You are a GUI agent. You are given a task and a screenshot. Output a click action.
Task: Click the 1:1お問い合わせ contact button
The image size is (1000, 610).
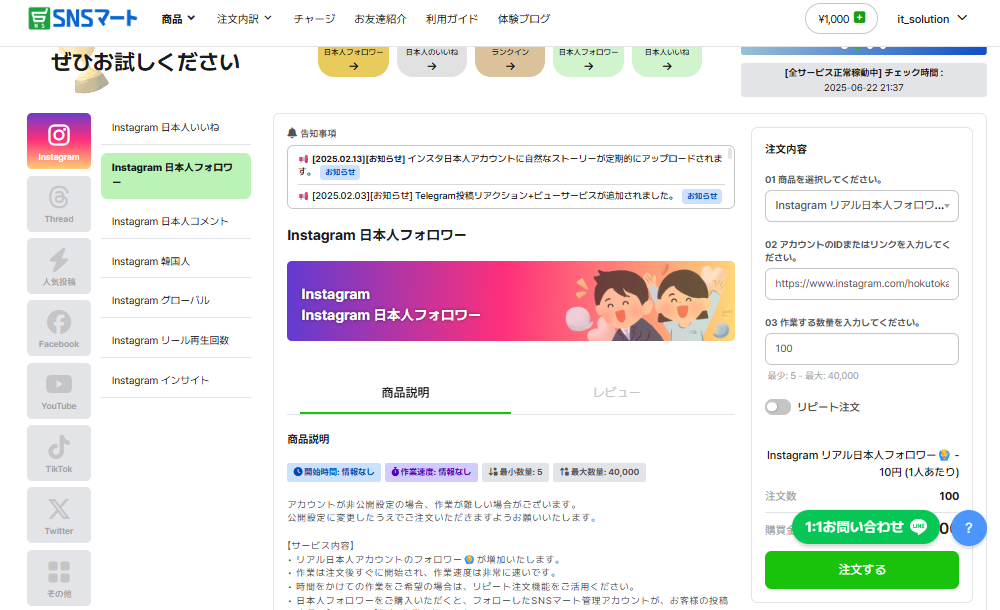(x=865, y=527)
